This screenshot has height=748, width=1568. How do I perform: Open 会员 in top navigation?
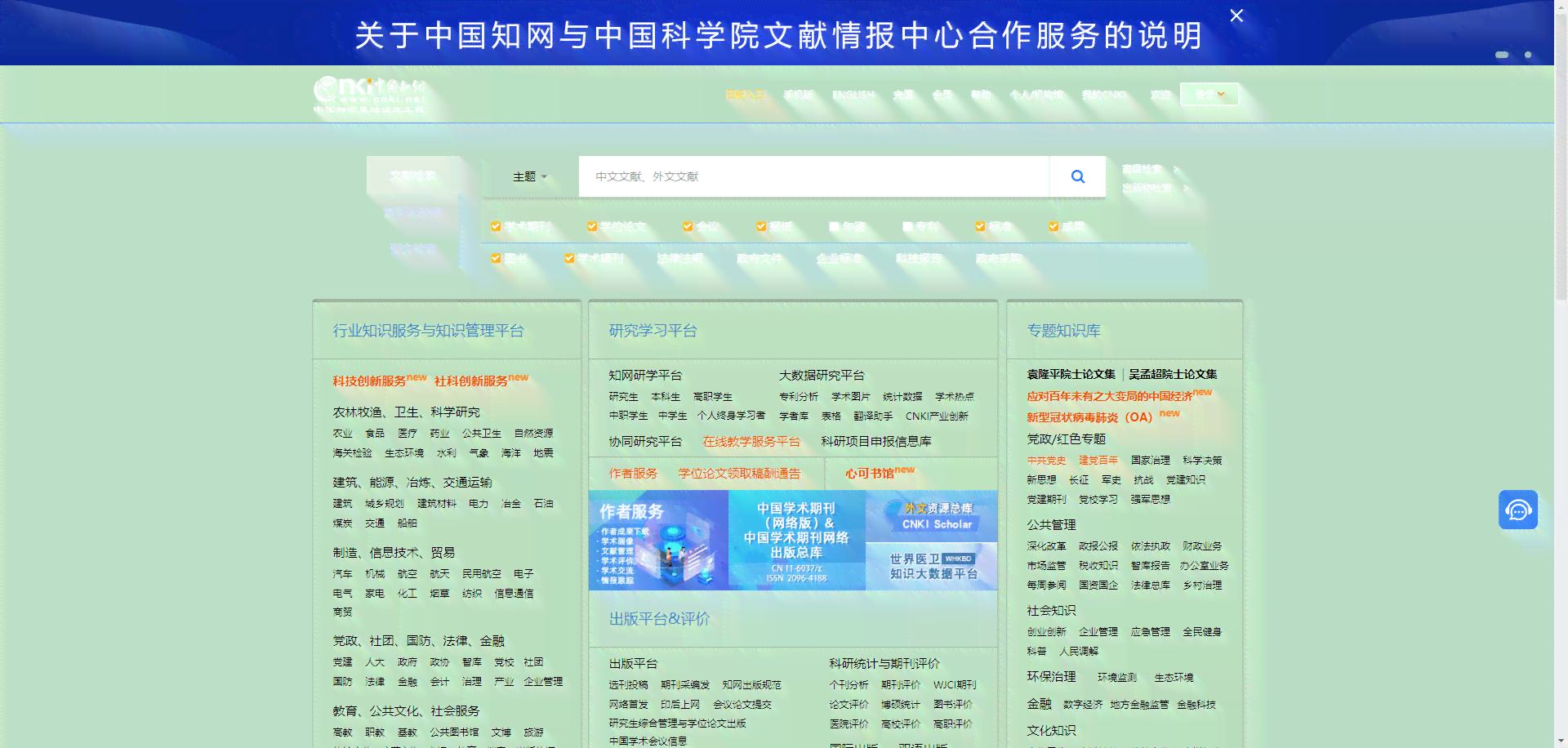click(942, 95)
